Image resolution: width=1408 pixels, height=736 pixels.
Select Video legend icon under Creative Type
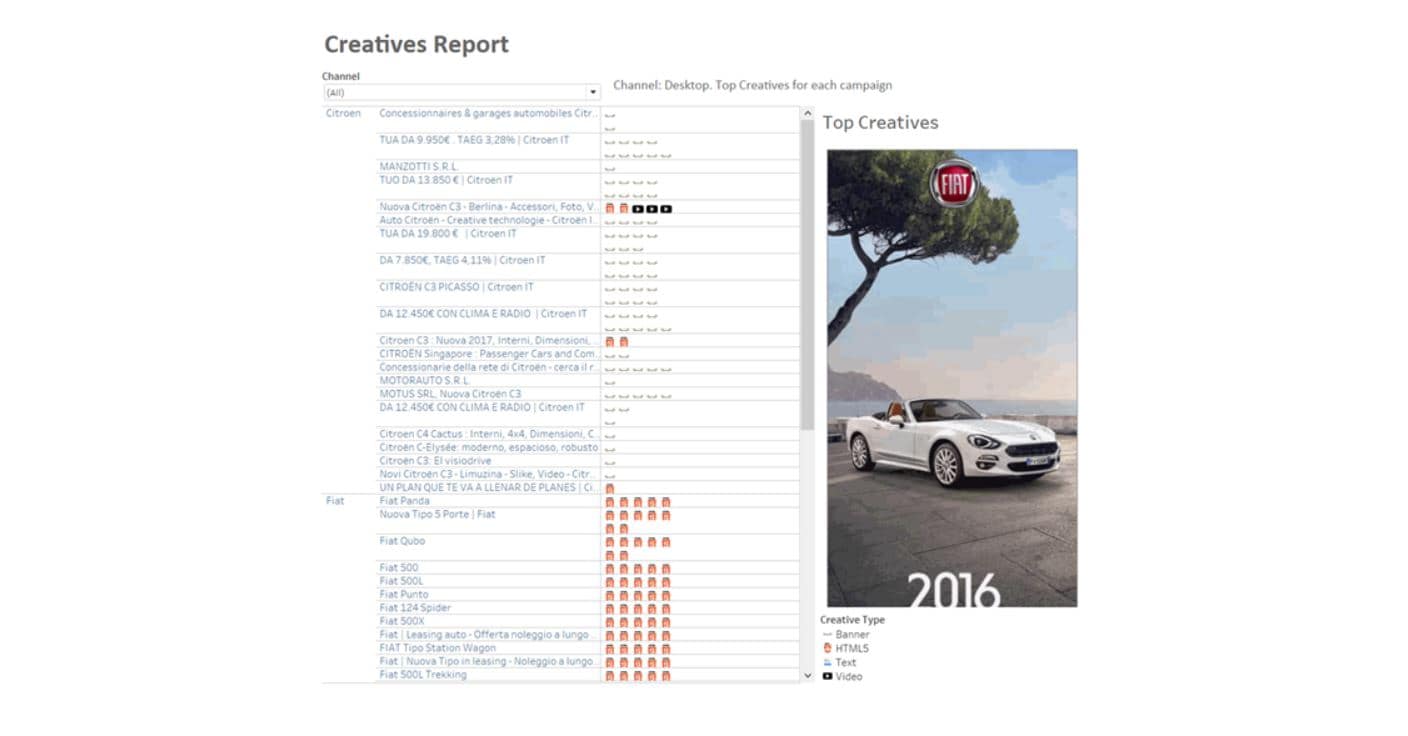click(827, 676)
